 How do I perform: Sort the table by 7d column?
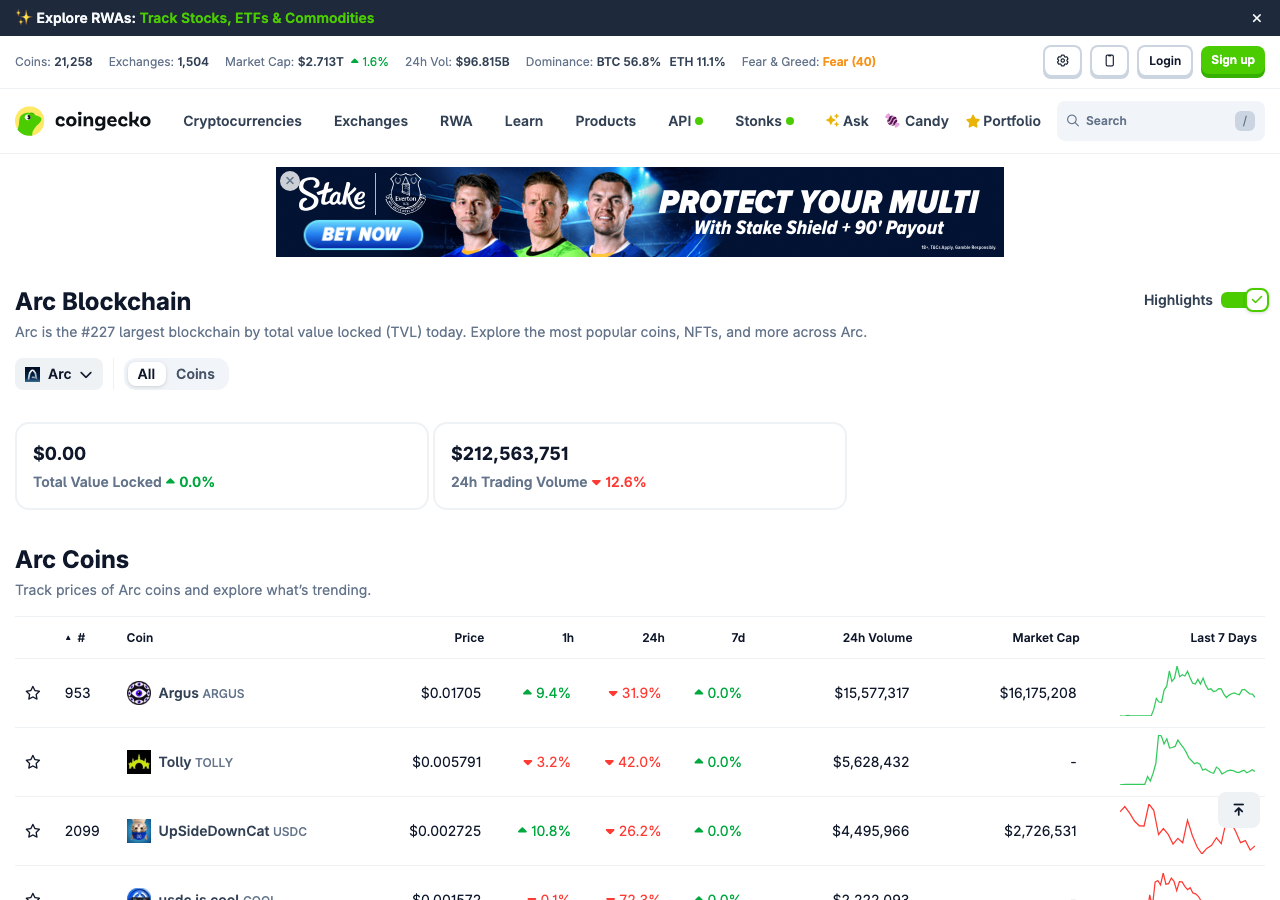[738, 638]
